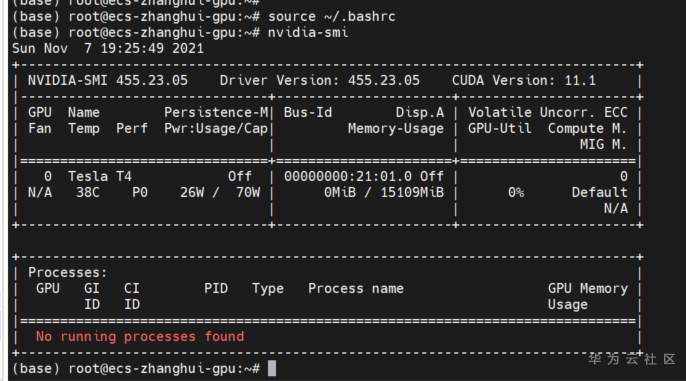This screenshot has height=381, width=686.
Task: Click the Default compute mode text
Action: coord(599,192)
